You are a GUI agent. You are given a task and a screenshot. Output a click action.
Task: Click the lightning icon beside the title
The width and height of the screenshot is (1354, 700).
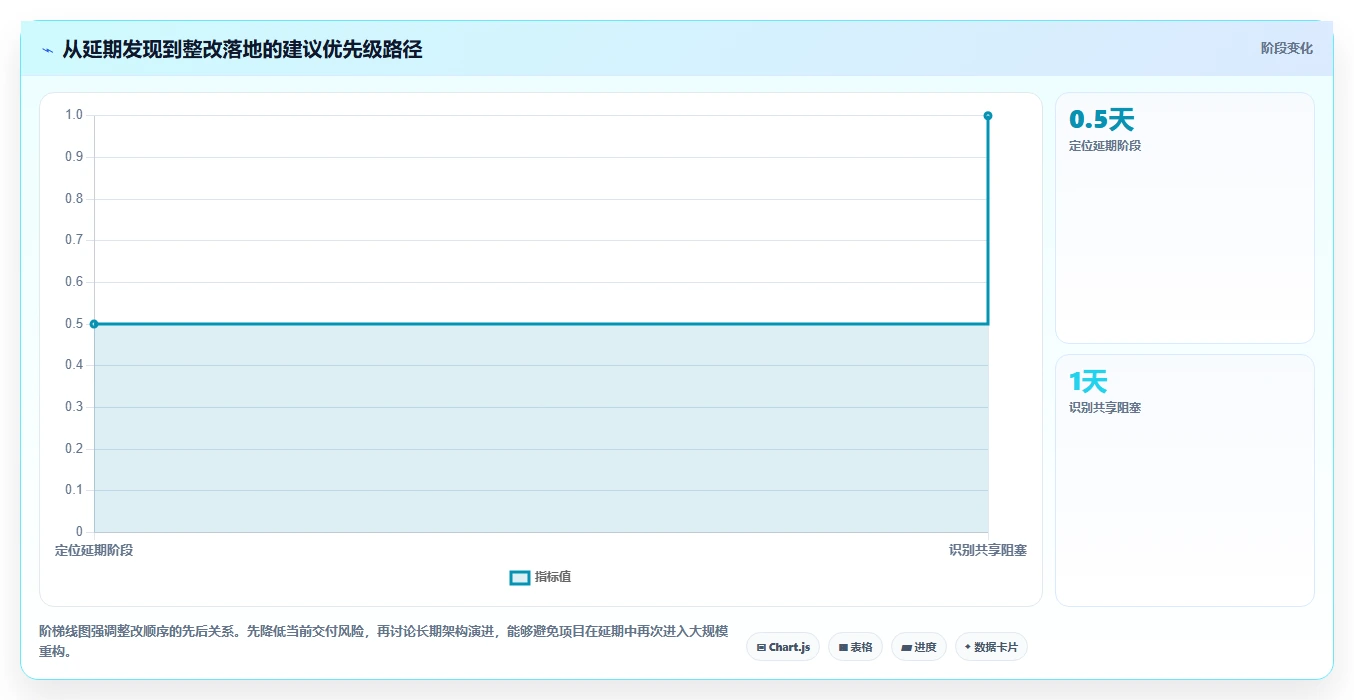click(47, 50)
